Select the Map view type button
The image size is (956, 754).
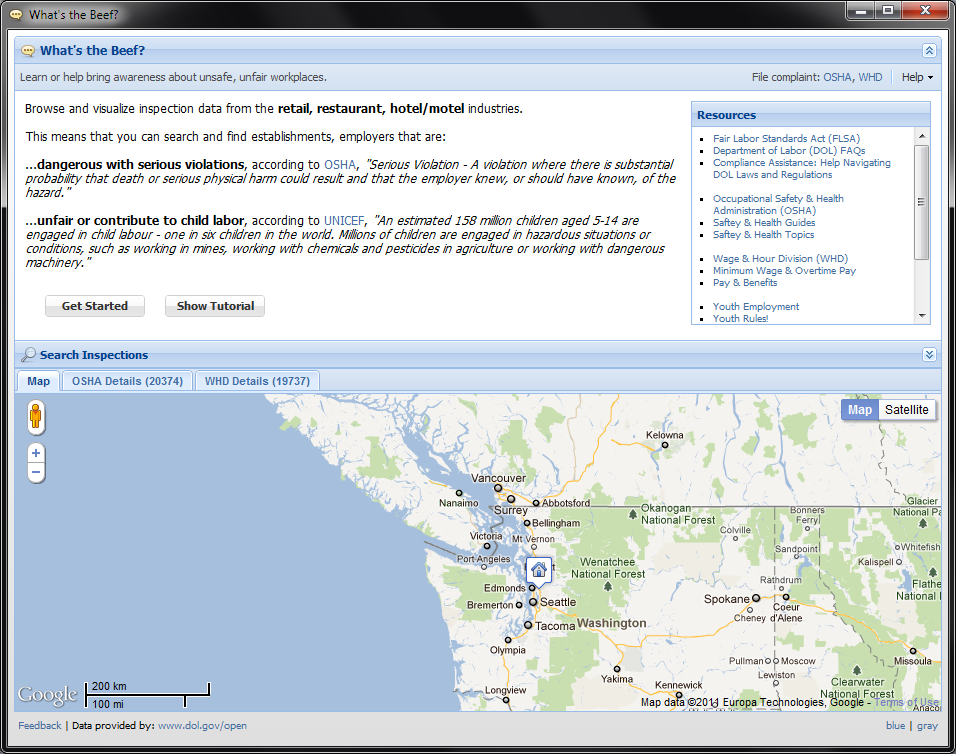[860, 410]
